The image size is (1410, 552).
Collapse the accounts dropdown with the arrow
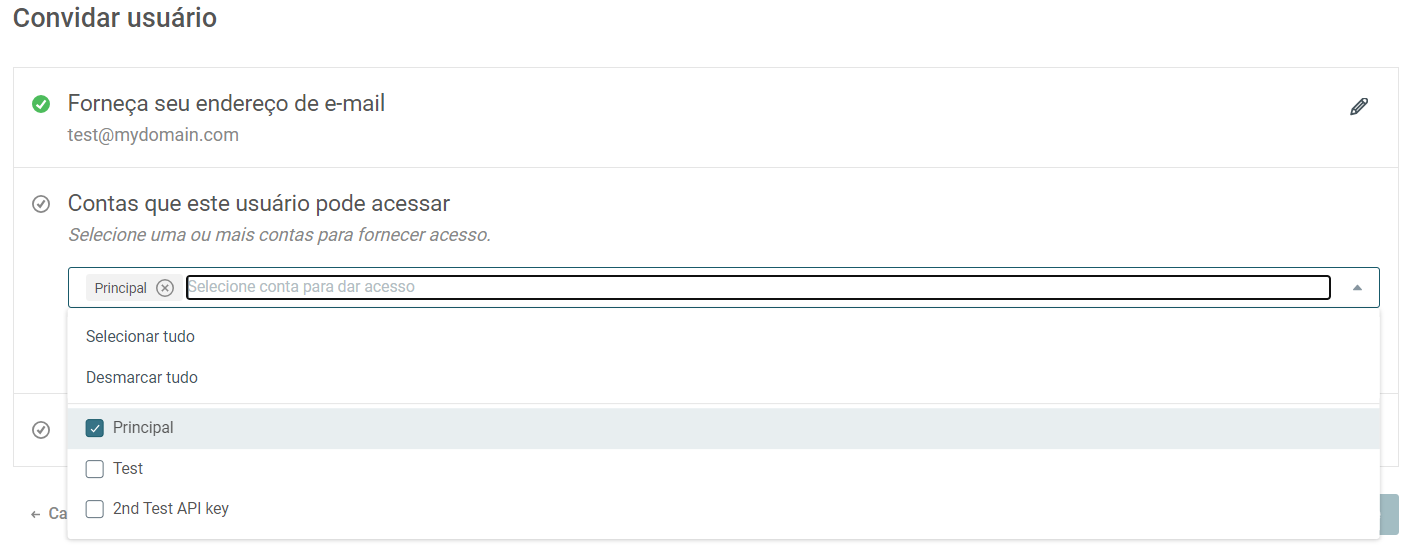click(1357, 287)
